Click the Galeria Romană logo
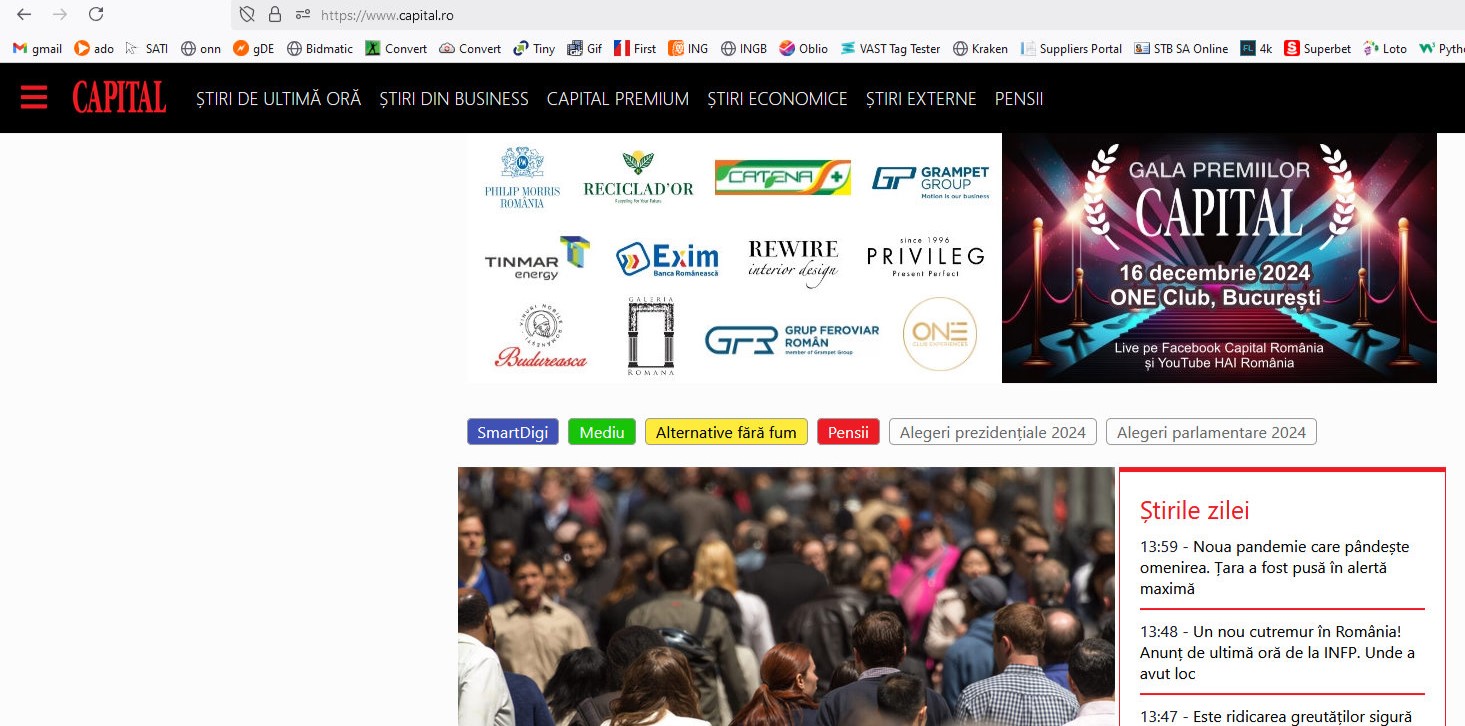1465x726 pixels. 651,336
